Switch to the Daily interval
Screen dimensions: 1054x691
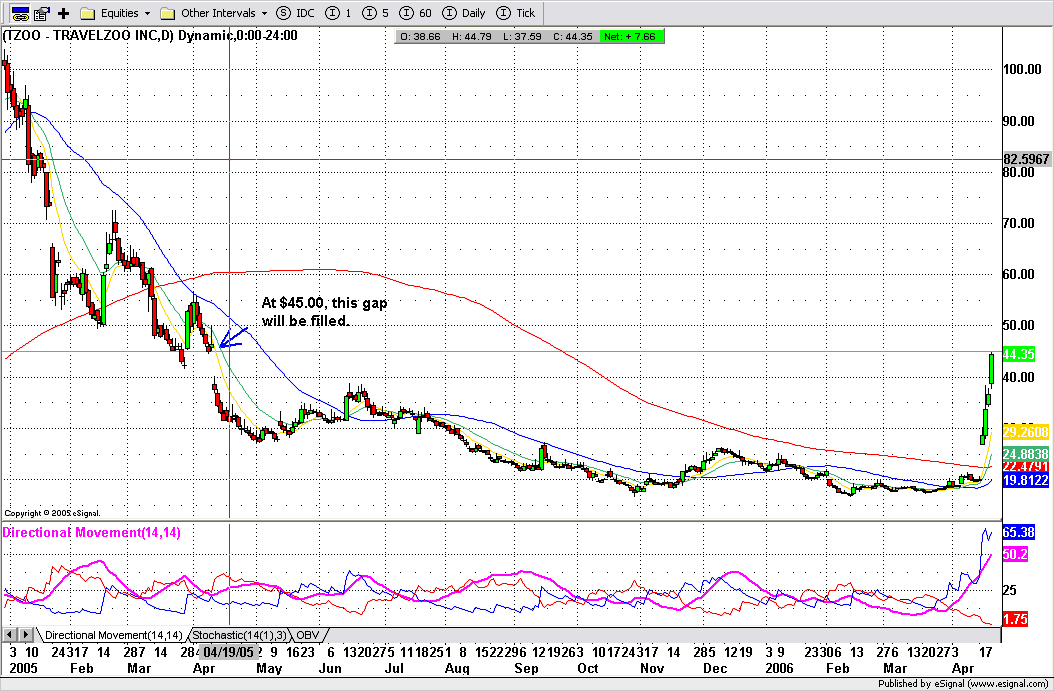coord(464,13)
